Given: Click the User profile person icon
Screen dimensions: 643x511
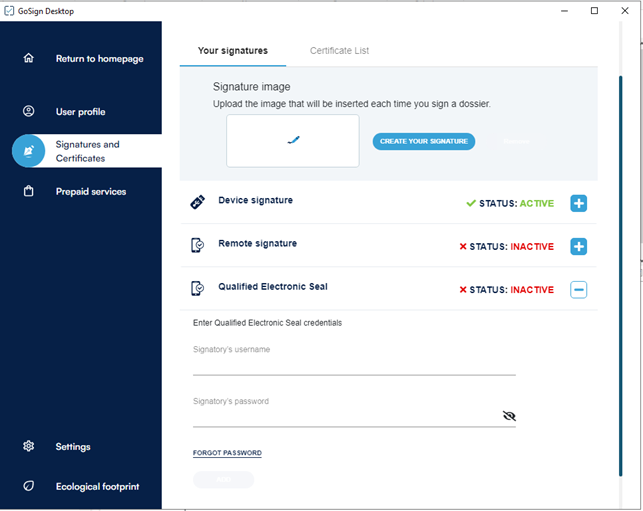Looking at the screenshot, I should (29, 111).
